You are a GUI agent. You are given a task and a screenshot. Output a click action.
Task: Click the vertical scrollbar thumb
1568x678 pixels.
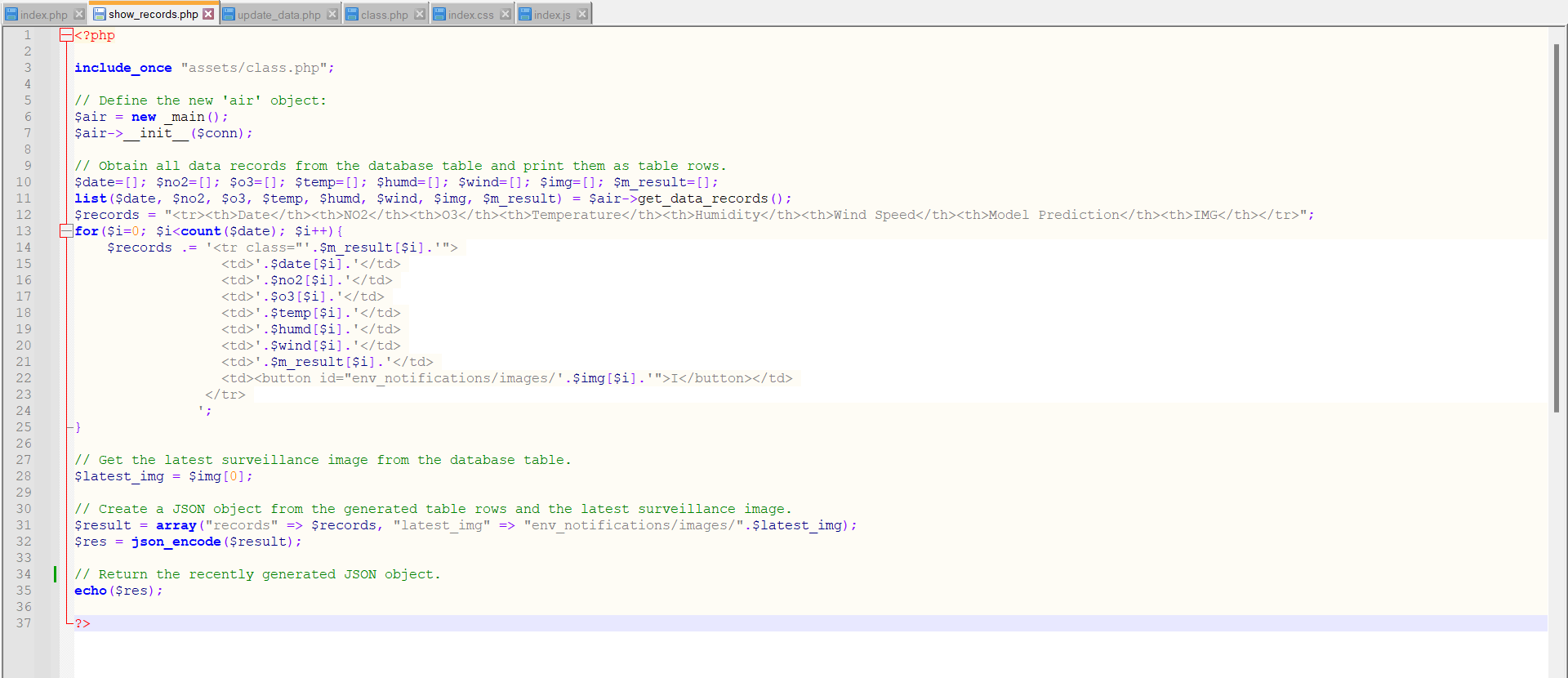click(1557, 229)
